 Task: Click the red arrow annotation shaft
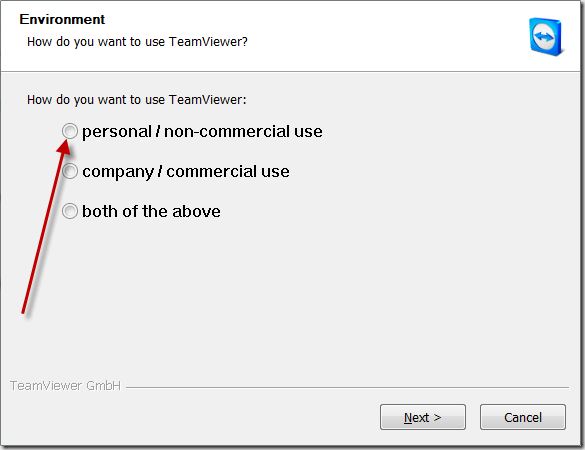(x=42, y=233)
